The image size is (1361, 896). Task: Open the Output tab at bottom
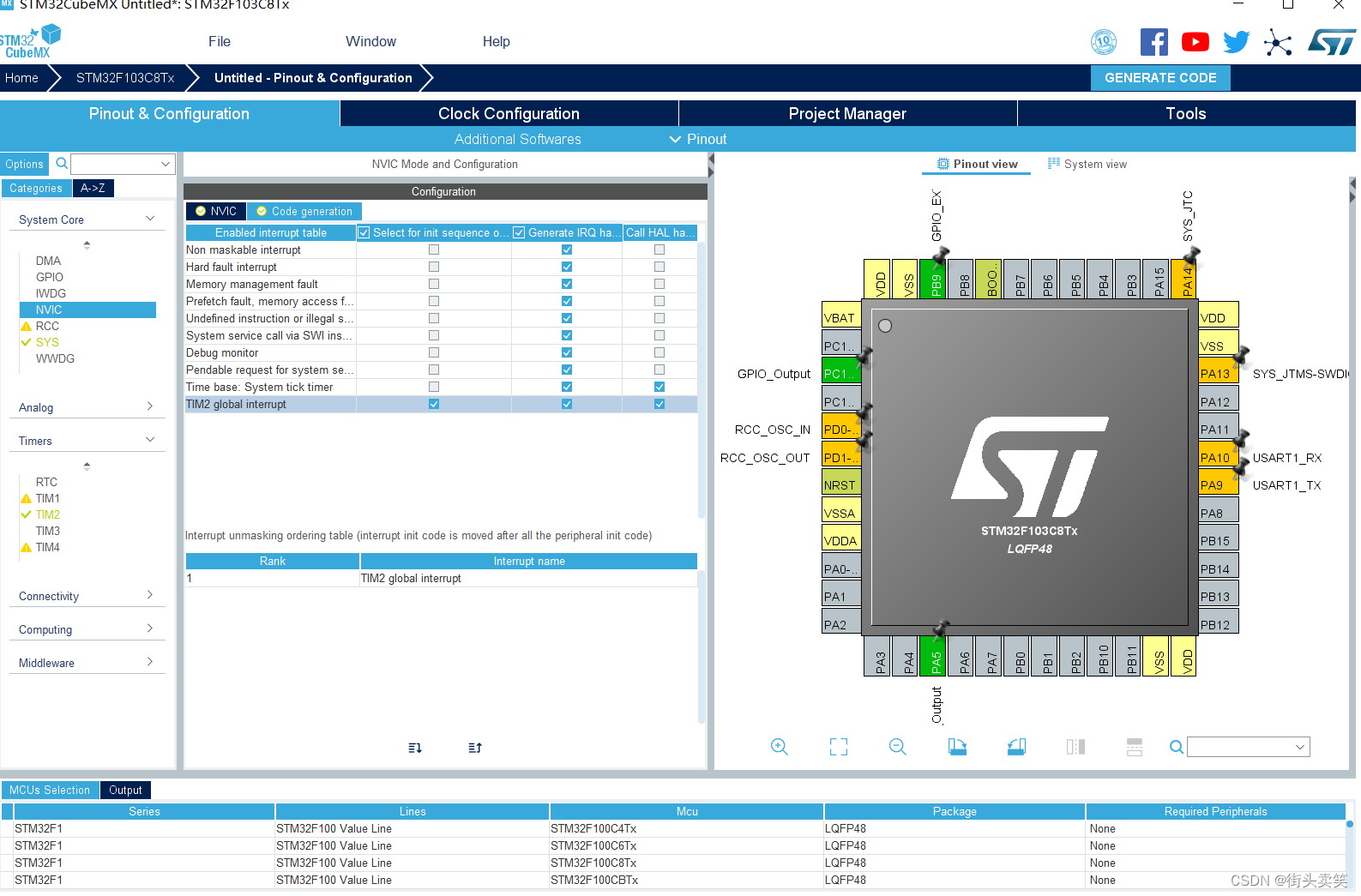click(x=125, y=790)
